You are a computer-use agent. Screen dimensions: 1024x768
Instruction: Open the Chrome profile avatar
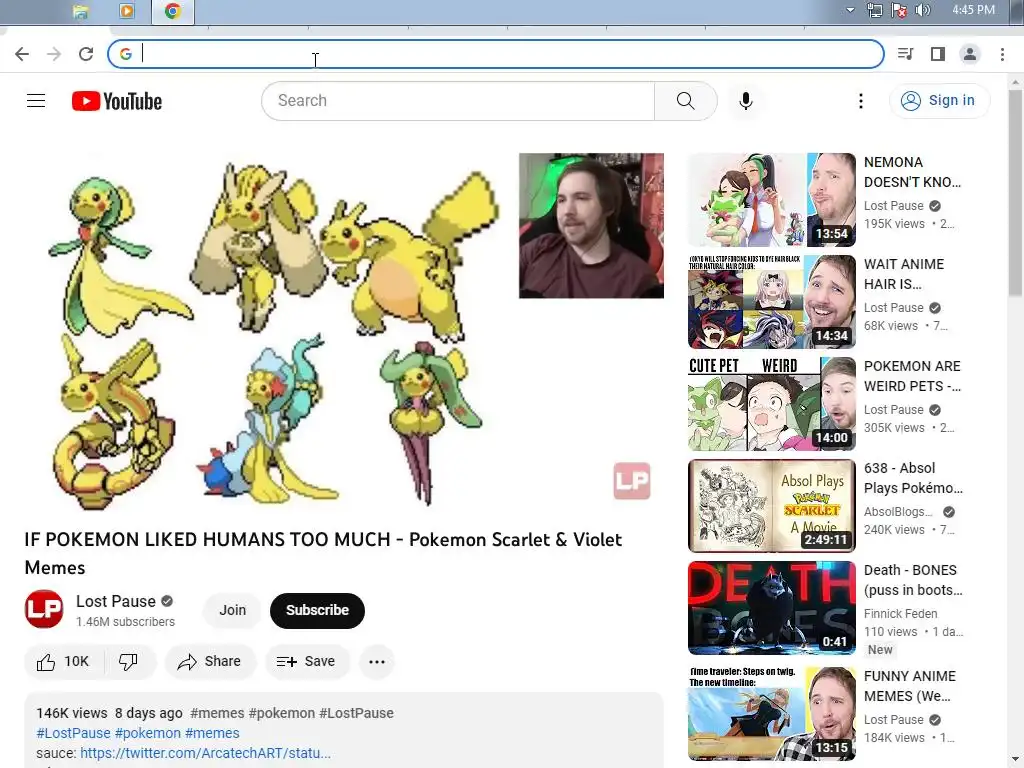pos(970,54)
